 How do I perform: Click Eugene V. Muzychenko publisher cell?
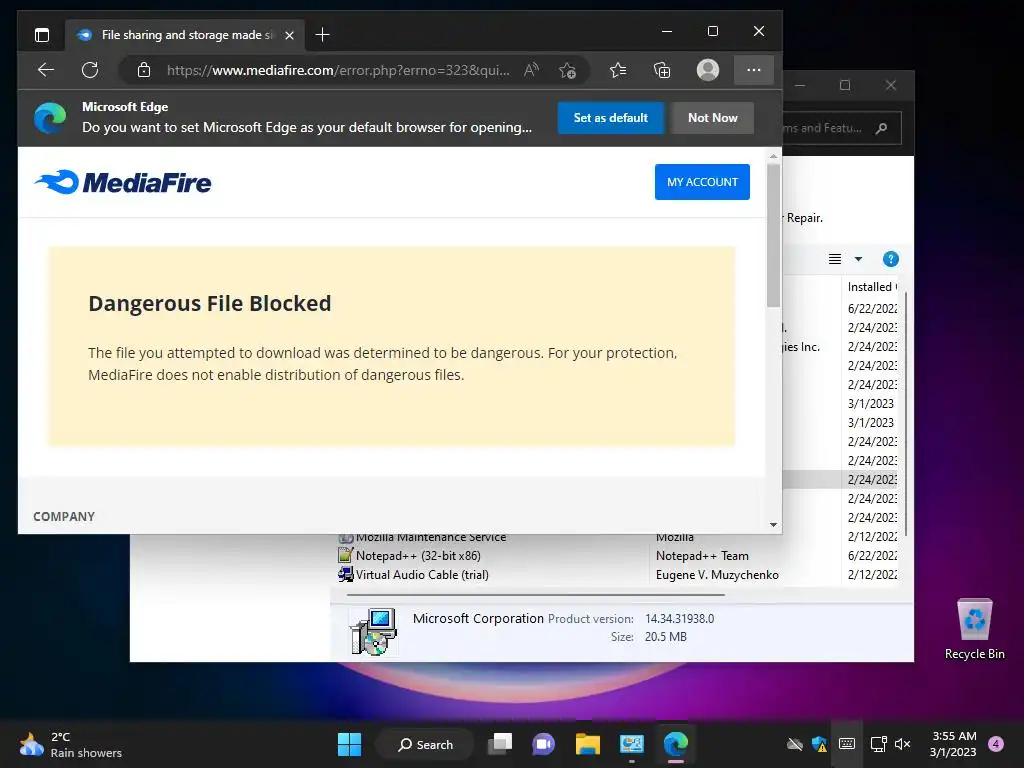click(x=717, y=575)
